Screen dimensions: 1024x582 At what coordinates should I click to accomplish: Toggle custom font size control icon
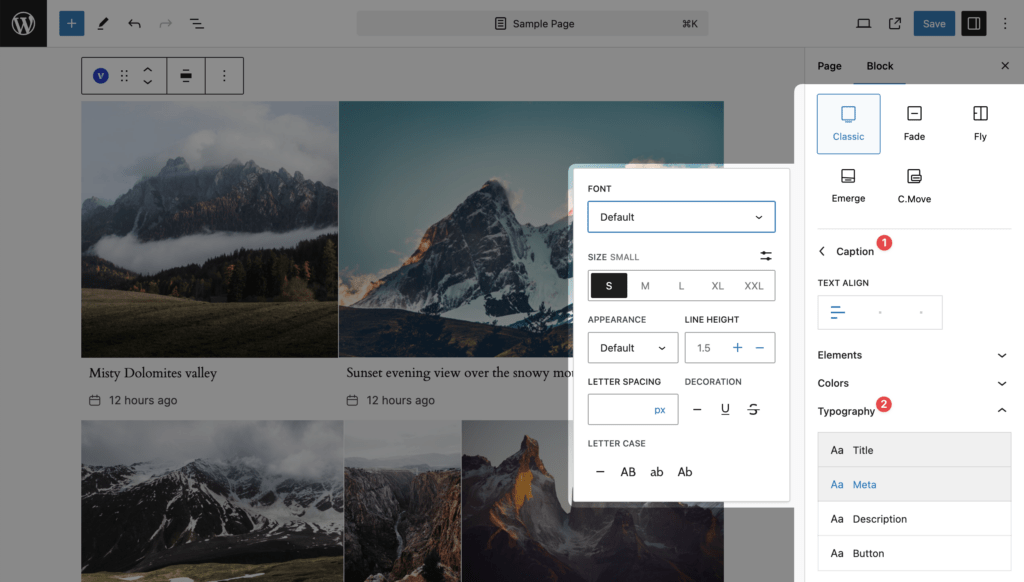[x=766, y=256]
